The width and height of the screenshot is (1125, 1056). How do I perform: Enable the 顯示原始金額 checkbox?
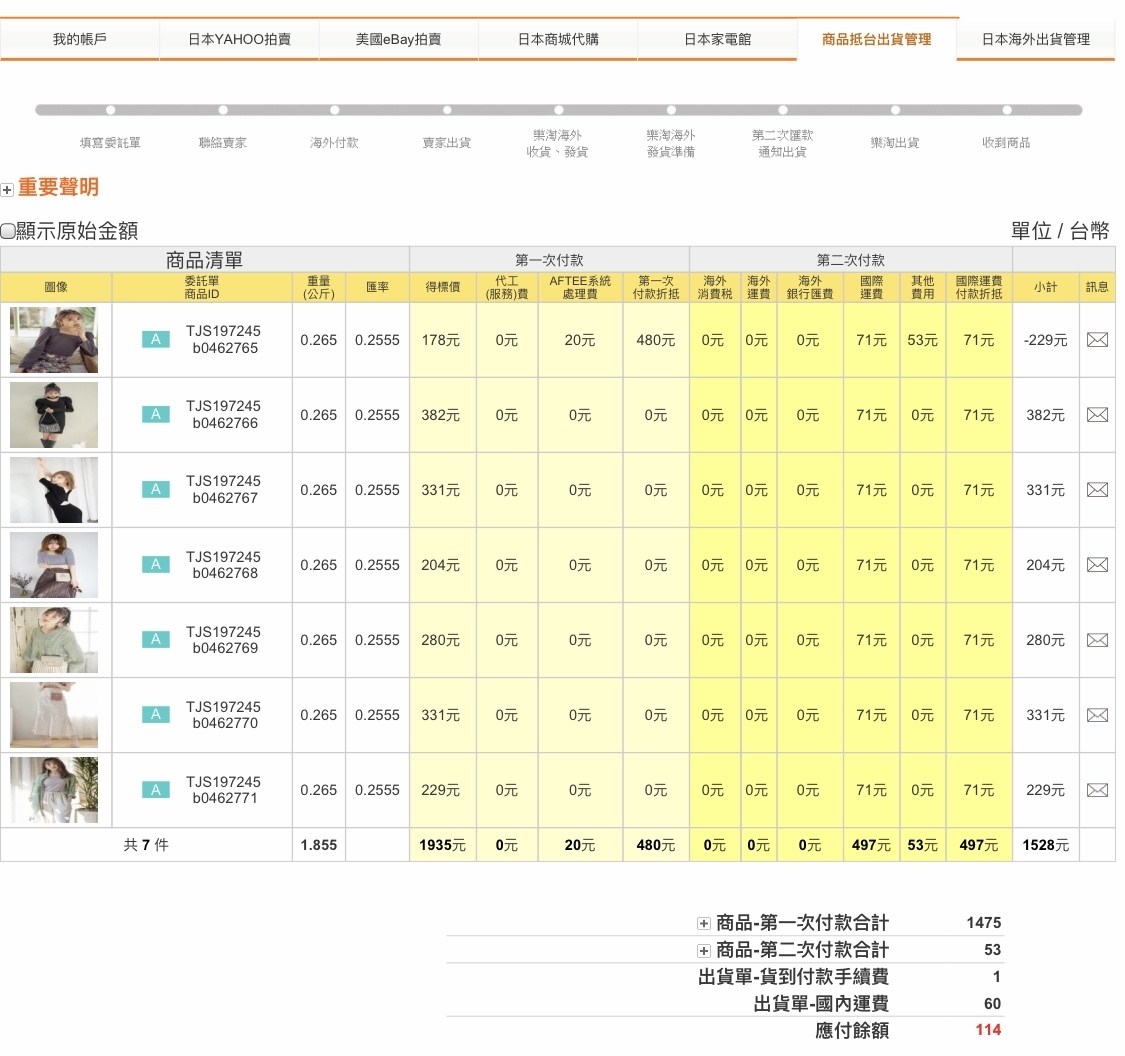pyautogui.click(x=8, y=231)
